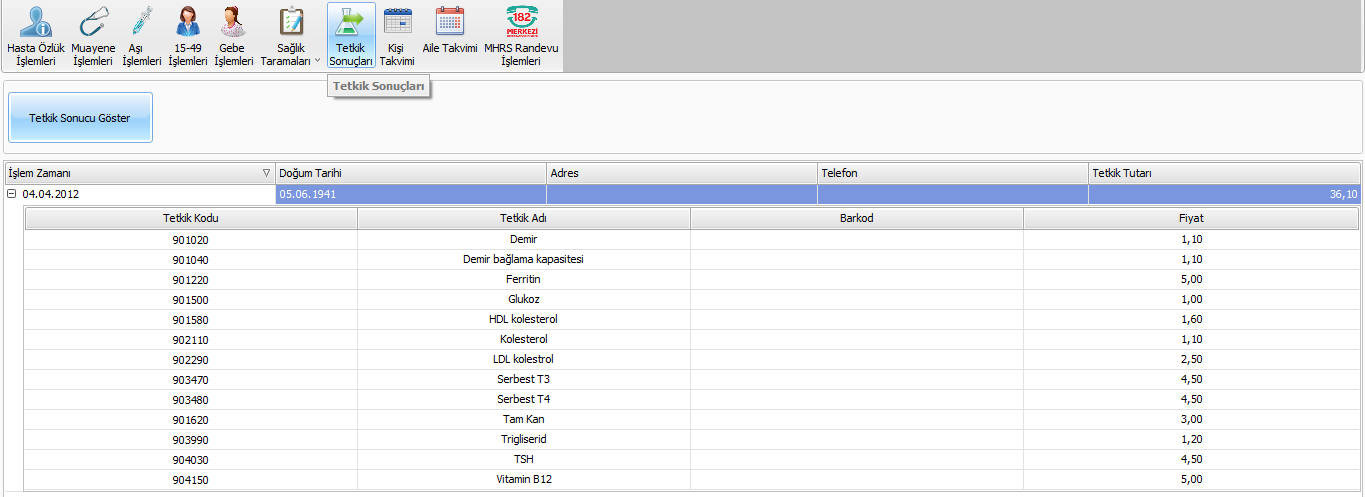
Task: Click test code 904030 for TSH
Action: pos(190,459)
